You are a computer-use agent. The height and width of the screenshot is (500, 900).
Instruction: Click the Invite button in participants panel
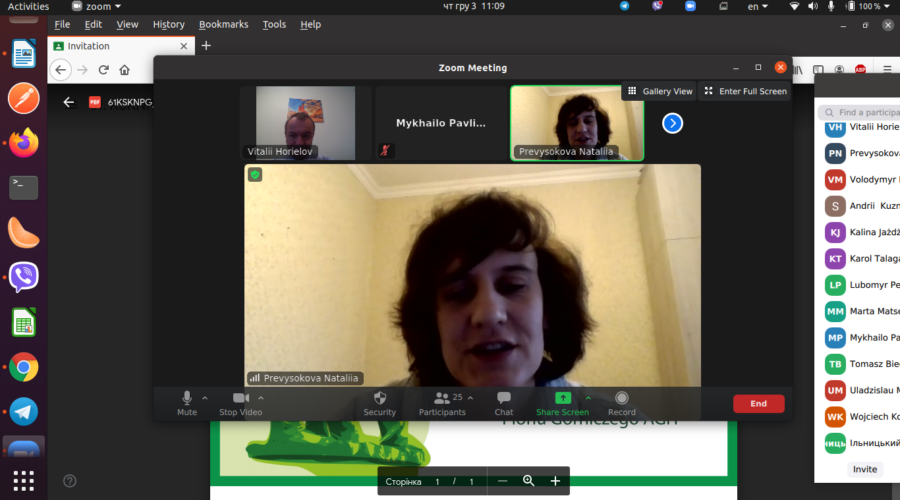pyautogui.click(x=864, y=469)
